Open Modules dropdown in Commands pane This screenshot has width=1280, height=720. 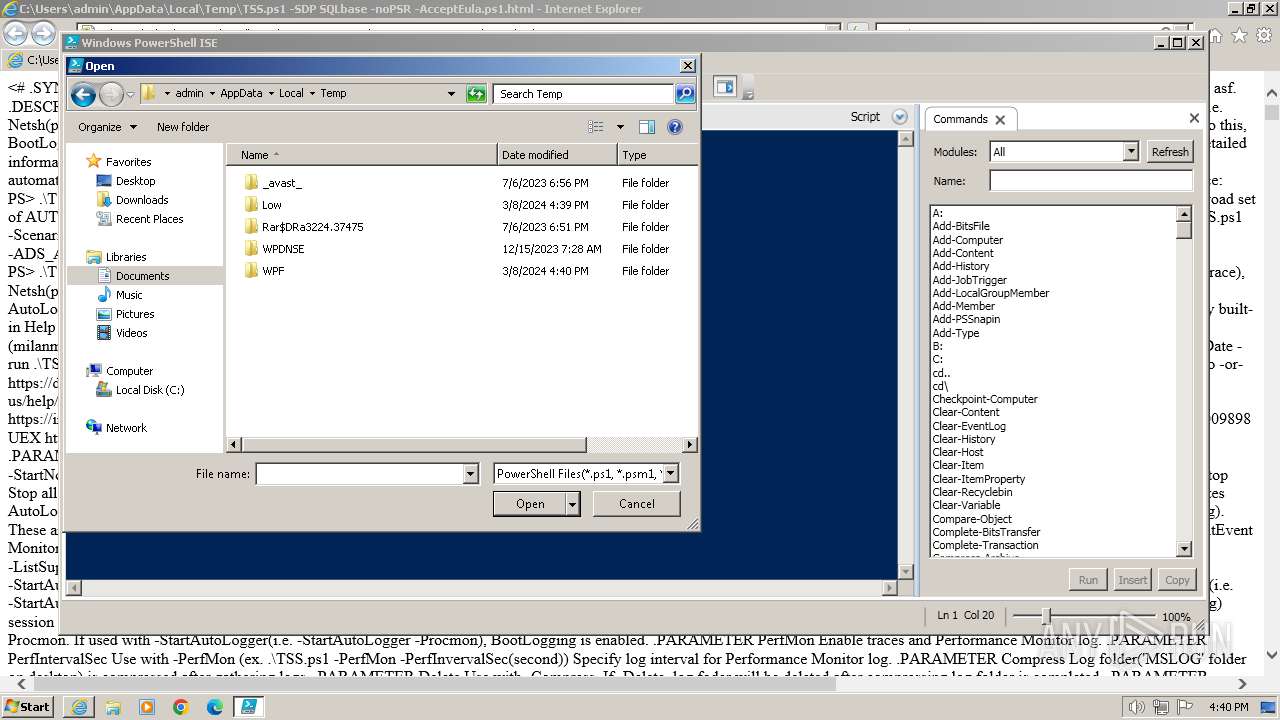click(x=1131, y=152)
